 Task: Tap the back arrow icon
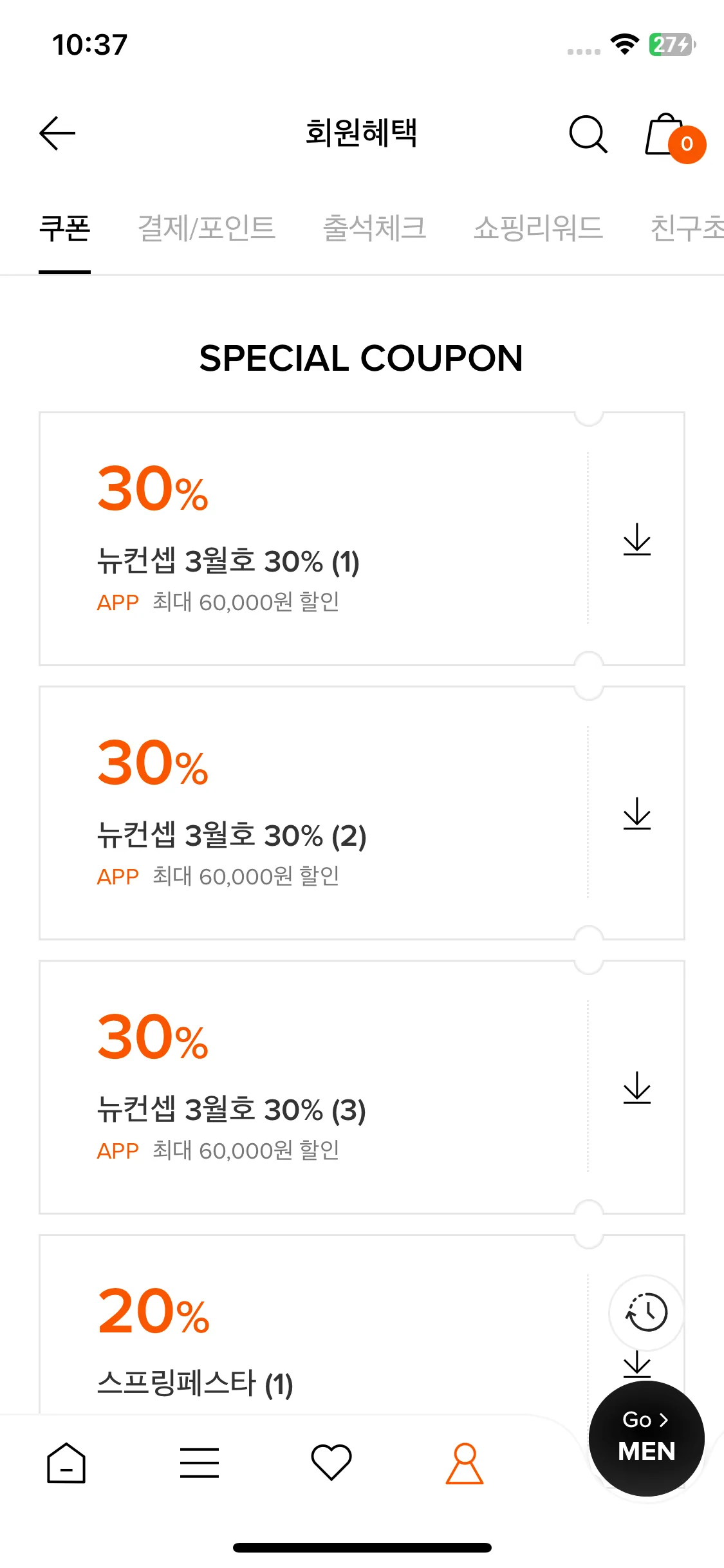coord(57,133)
